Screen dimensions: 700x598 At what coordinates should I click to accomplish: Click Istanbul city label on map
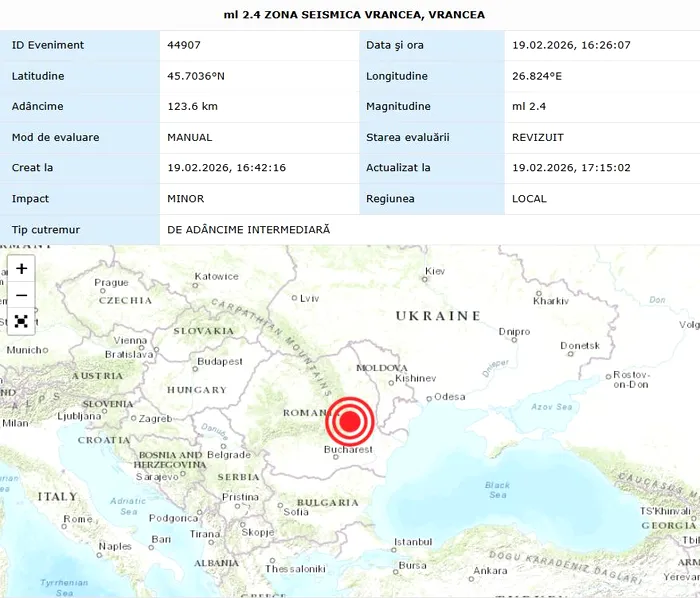pos(413,542)
